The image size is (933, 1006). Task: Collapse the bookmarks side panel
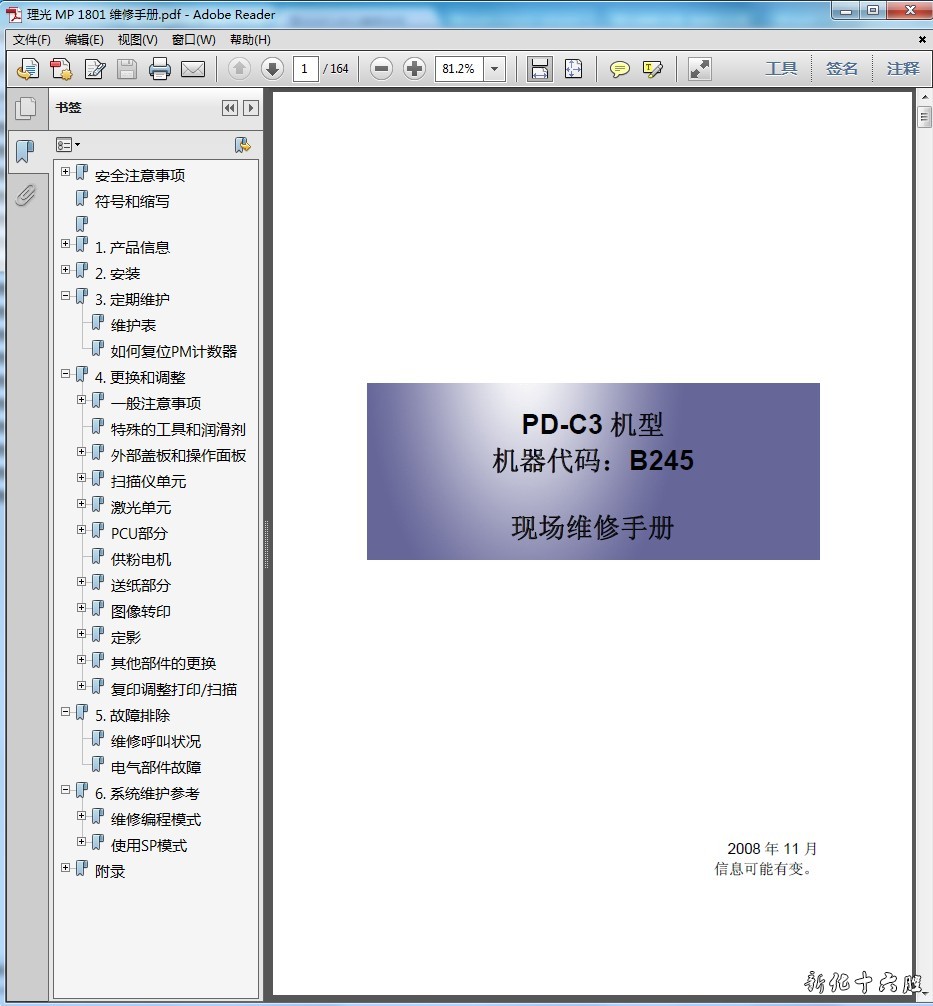(x=230, y=108)
